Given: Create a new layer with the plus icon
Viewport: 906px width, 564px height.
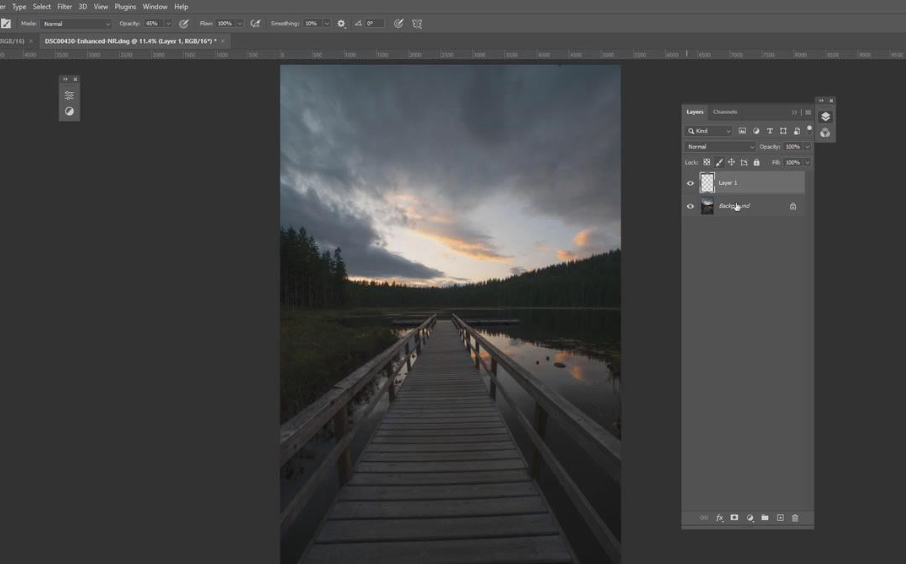Looking at the screenshot, I should [x=780, y=518].
